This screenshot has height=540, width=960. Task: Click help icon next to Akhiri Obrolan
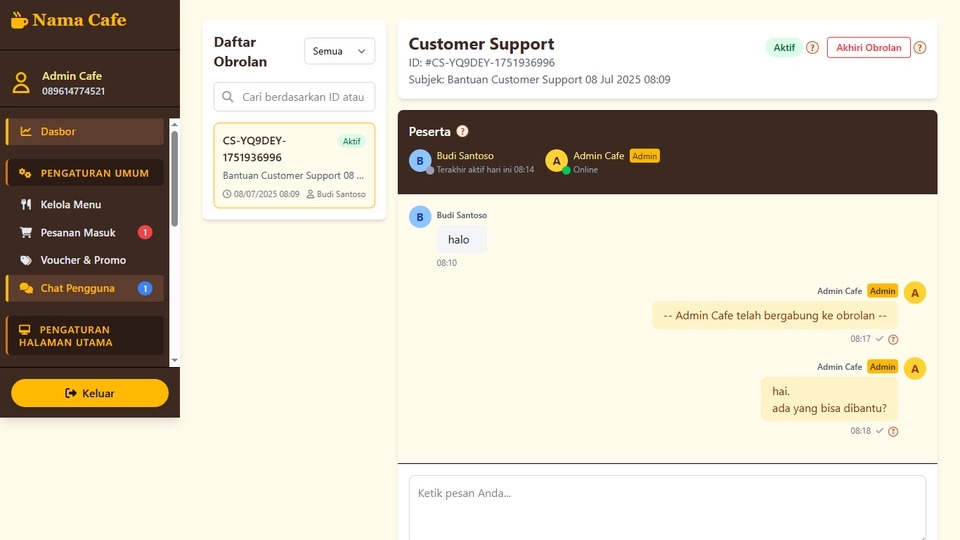pyautogui.click(x=920, y=48)
